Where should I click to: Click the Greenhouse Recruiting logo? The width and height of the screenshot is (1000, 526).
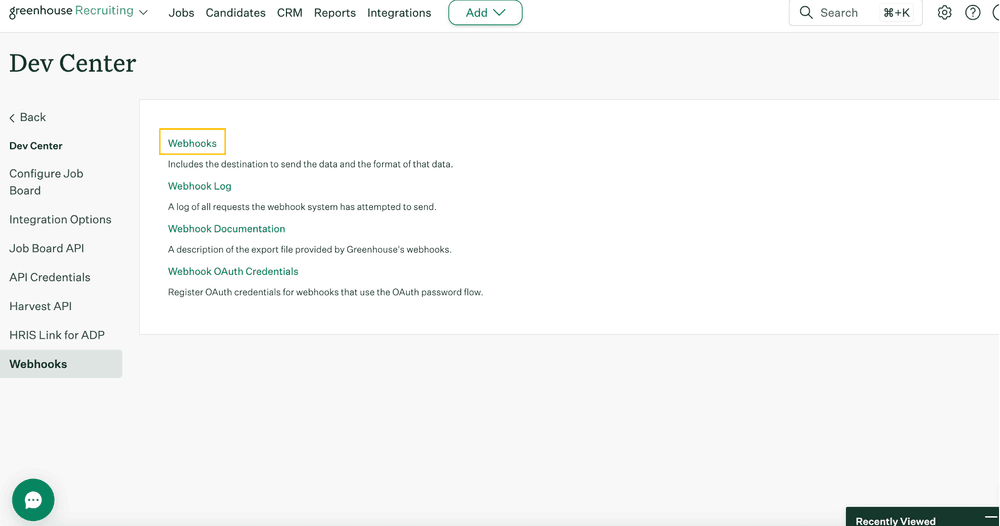click(x=70, y=12)
